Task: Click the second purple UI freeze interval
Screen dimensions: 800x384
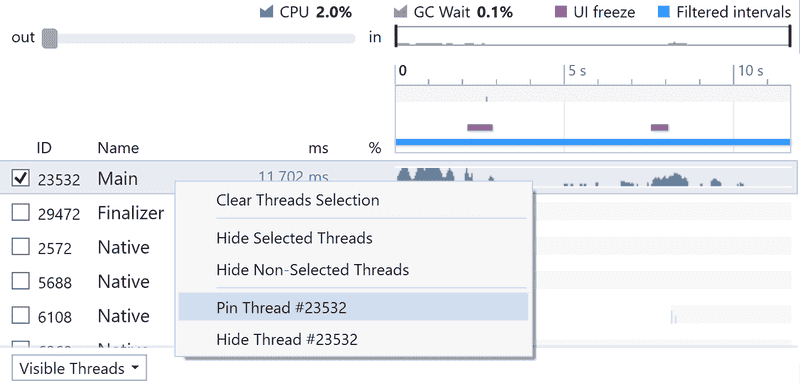Action: (x=660, y=127)
